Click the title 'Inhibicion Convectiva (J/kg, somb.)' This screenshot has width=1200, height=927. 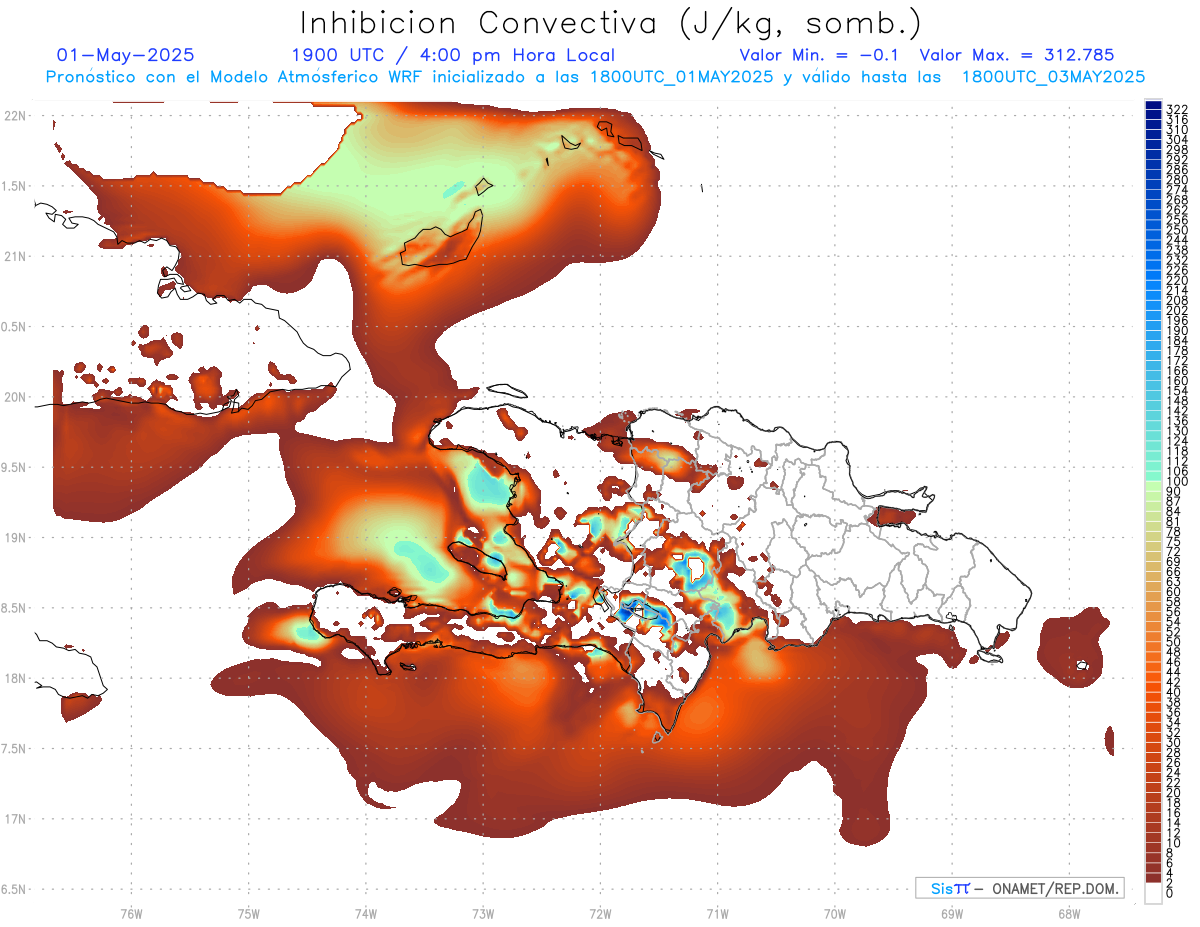tap(611, 23)
